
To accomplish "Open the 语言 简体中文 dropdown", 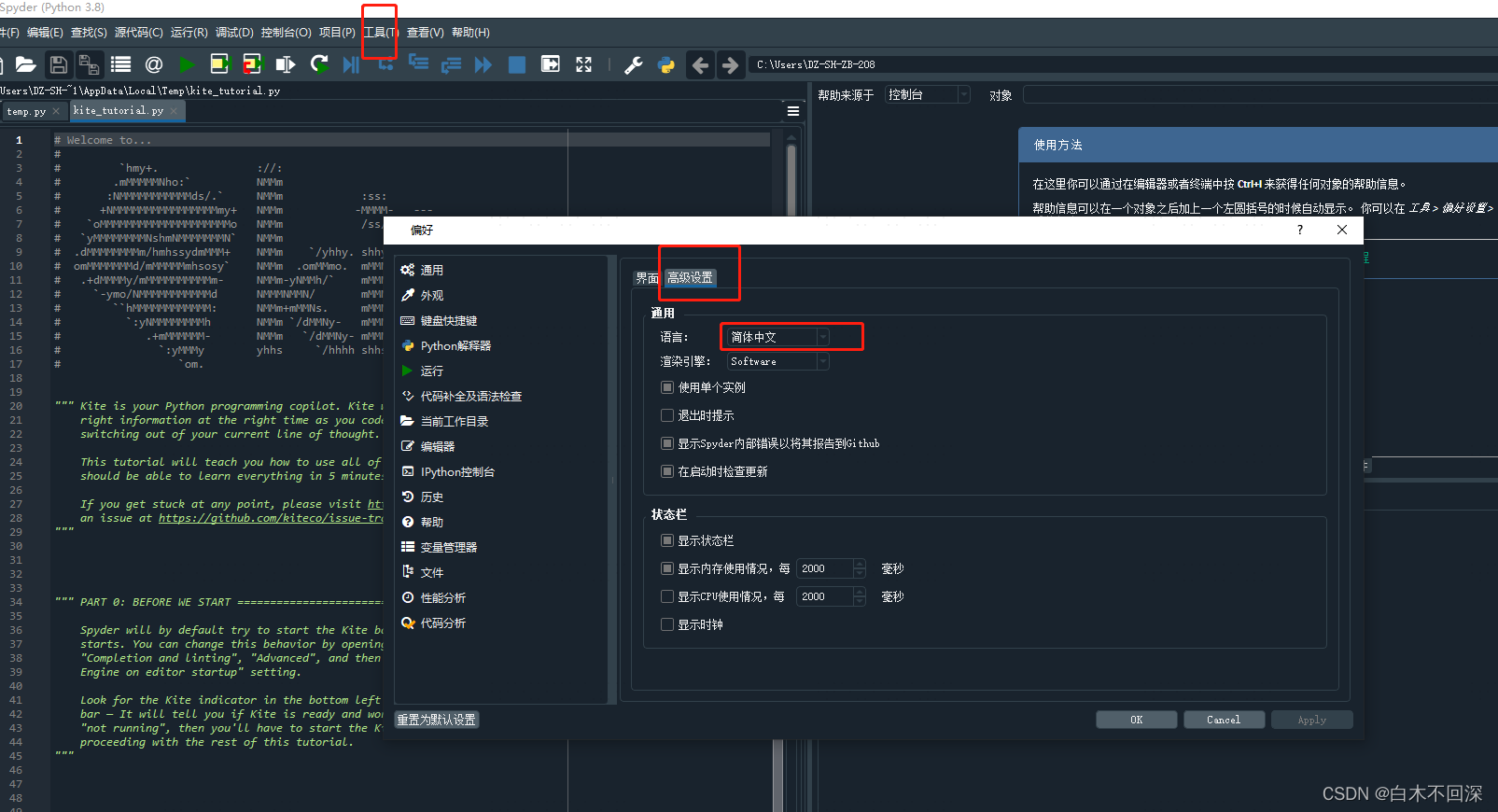I will pos(778,337).
